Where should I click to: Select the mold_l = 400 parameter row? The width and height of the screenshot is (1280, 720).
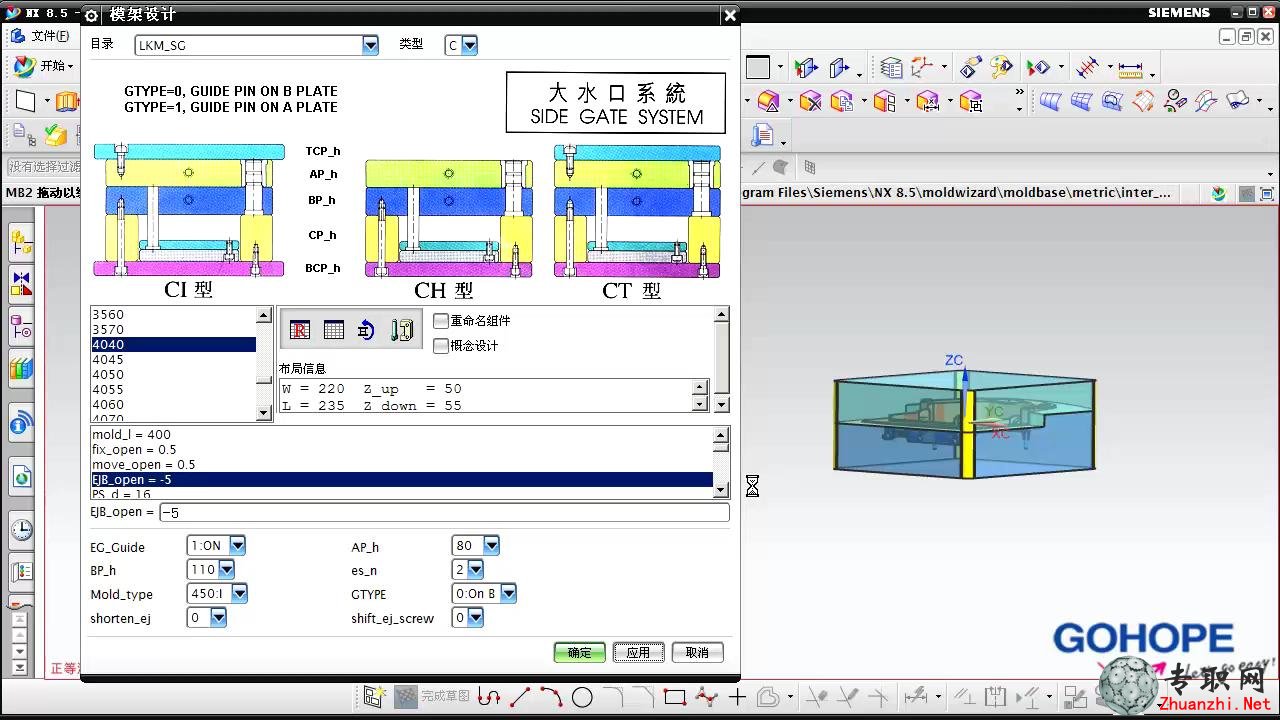pyautogui.click(x=402, y=434)
